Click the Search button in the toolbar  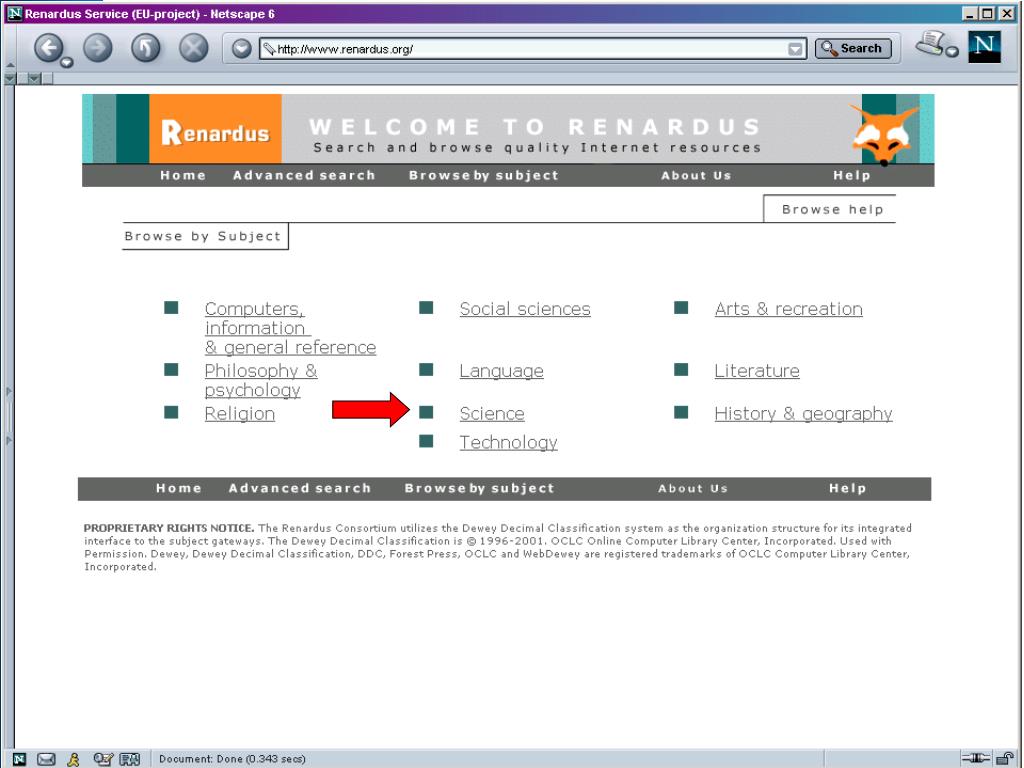click(853, 48)
